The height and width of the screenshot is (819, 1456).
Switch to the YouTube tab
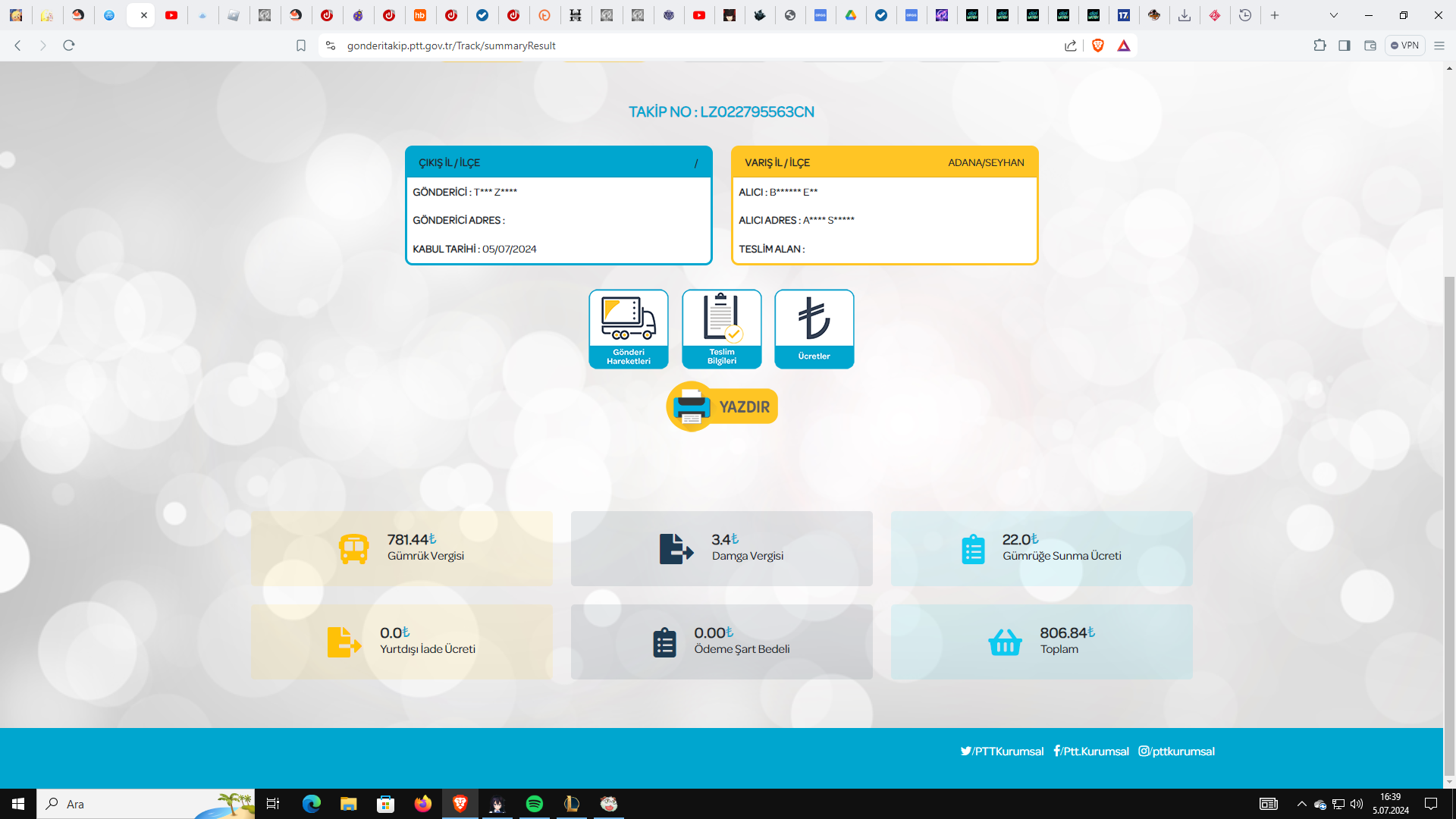pyautogui.click(x=171, y=15)
